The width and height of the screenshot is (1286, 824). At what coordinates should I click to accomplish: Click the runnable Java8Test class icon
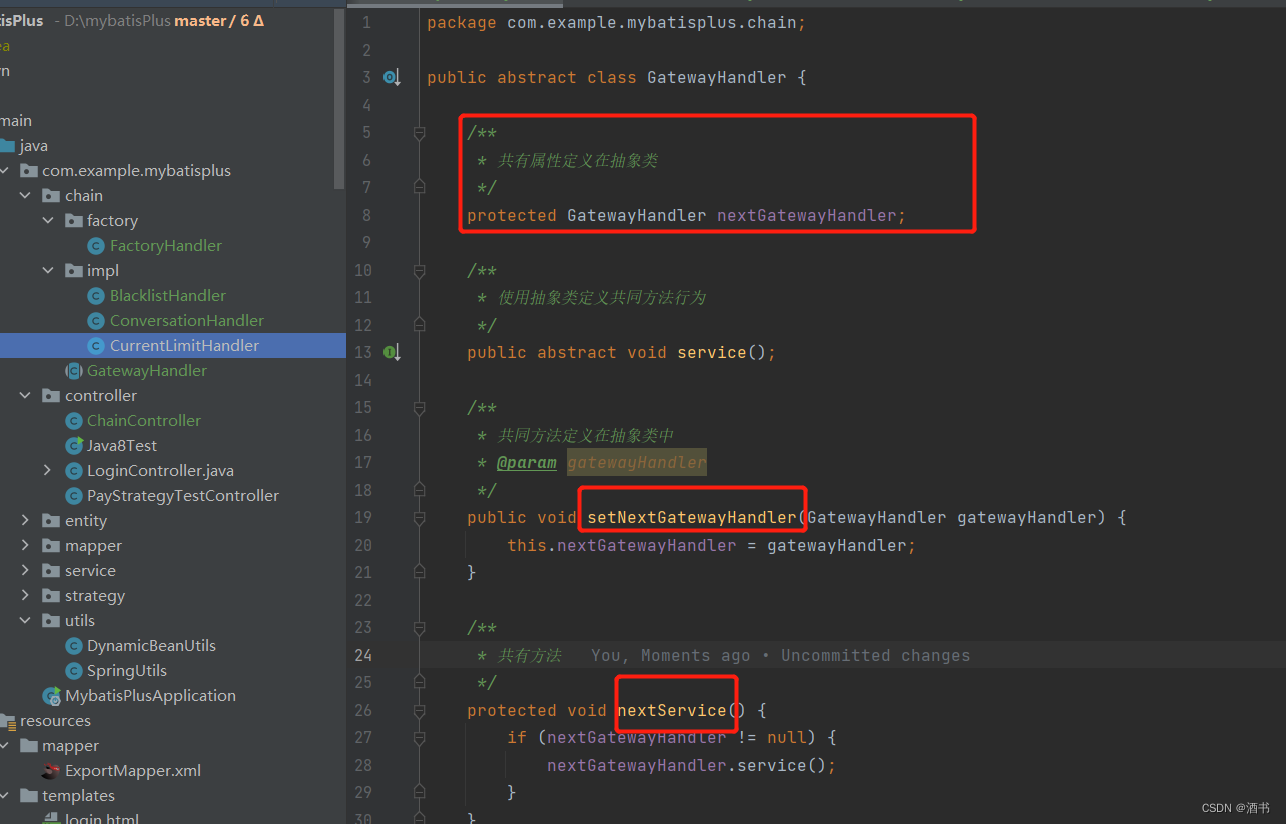(x=73, y=446)
